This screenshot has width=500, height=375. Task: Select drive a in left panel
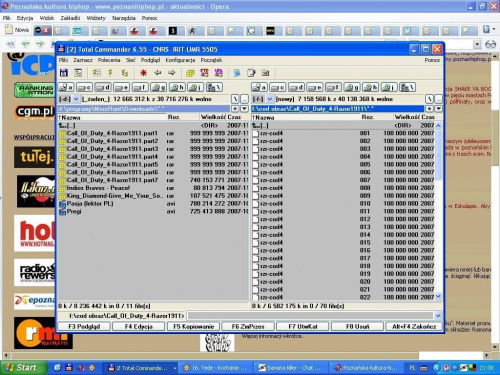(x=66, y=87)
